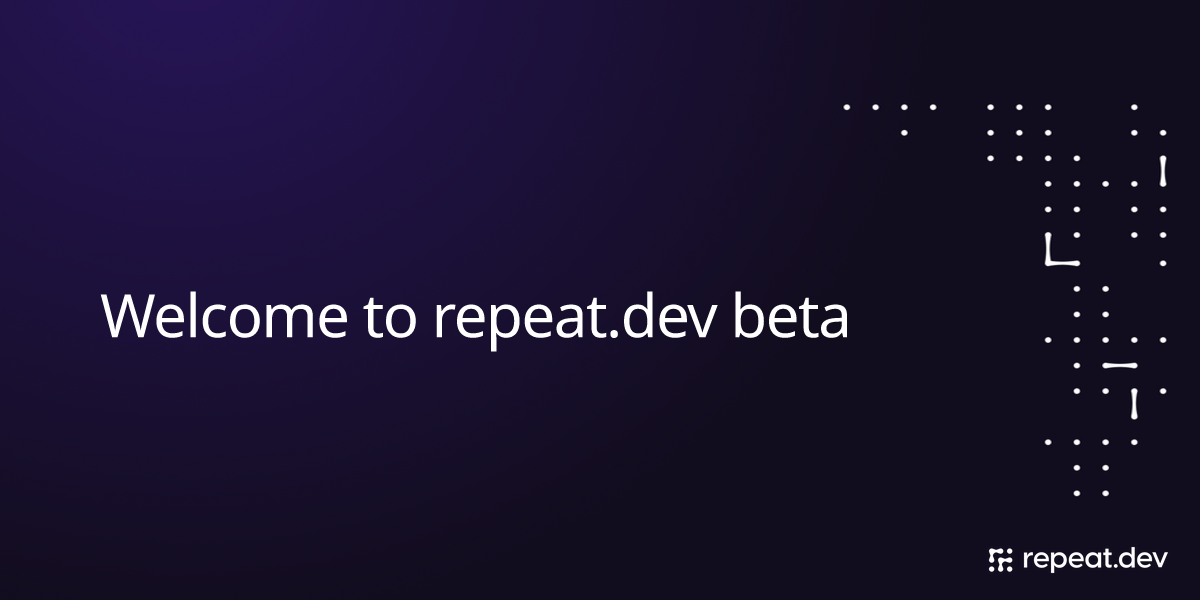Click the two dots directly below the L-bracket
1200x600 pixels.
coord(1091,288)
